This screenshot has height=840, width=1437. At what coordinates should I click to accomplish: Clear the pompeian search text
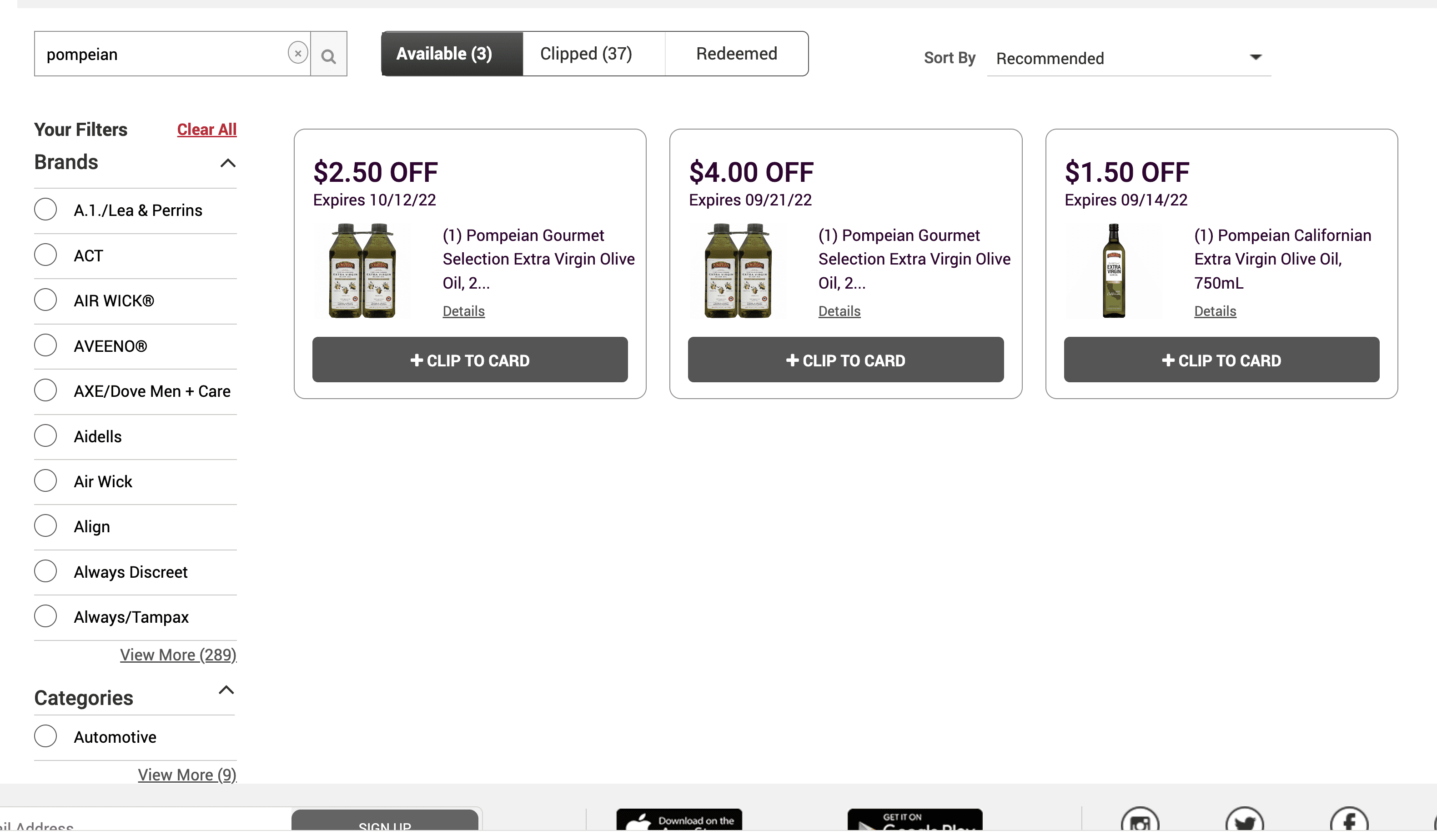tap(298, 53)
